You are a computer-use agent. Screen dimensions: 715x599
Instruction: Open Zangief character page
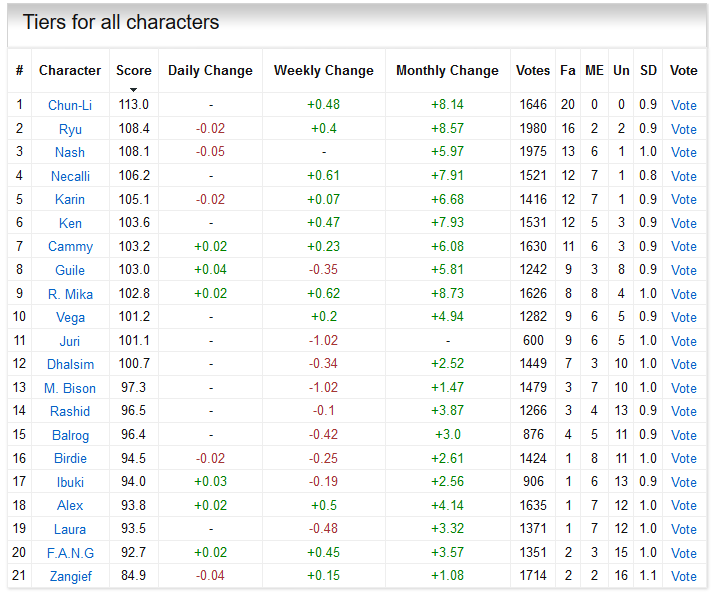(70, 576)
